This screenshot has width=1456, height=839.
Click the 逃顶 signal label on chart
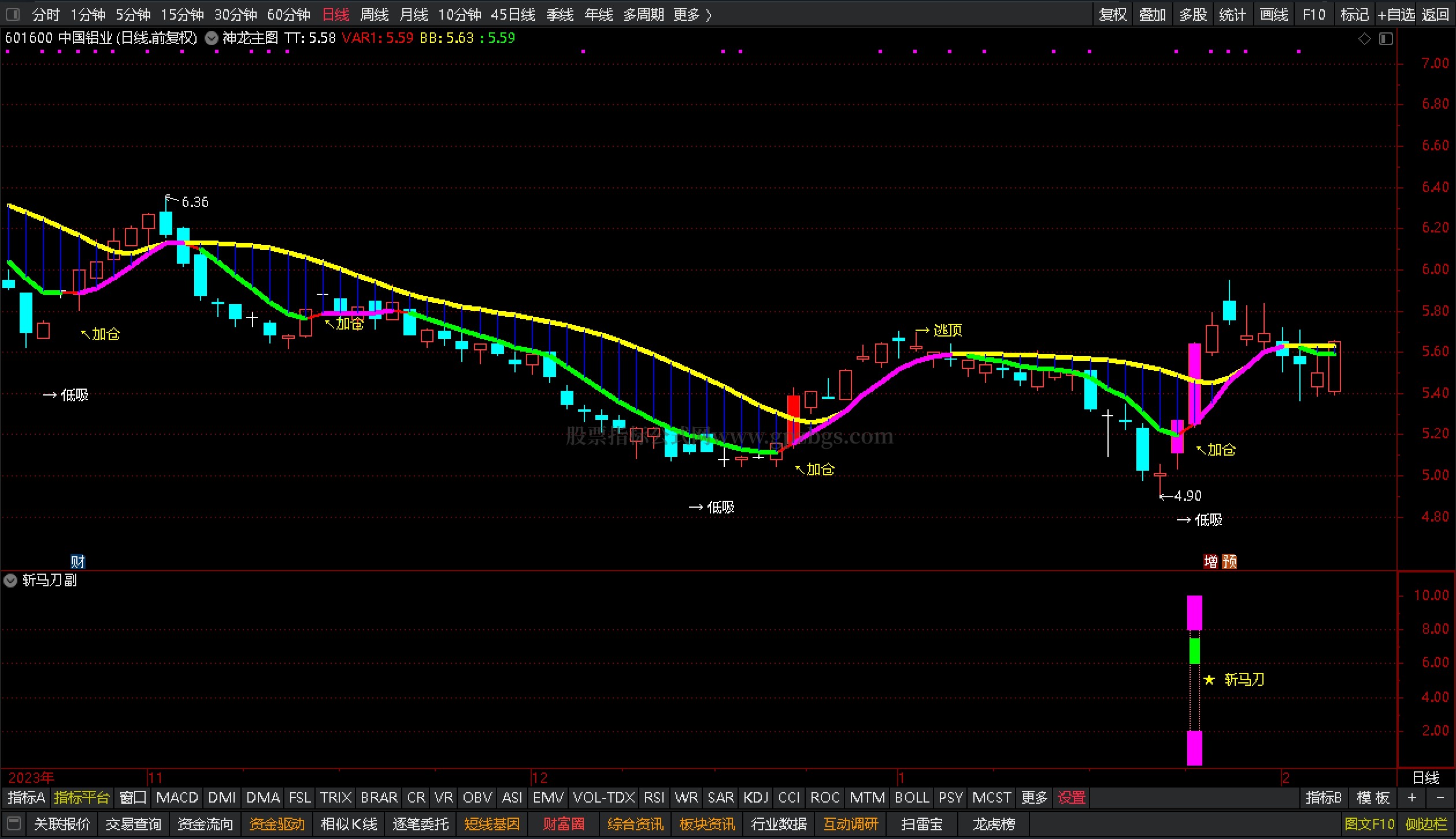pyautogui.click(x=948, y=330)
